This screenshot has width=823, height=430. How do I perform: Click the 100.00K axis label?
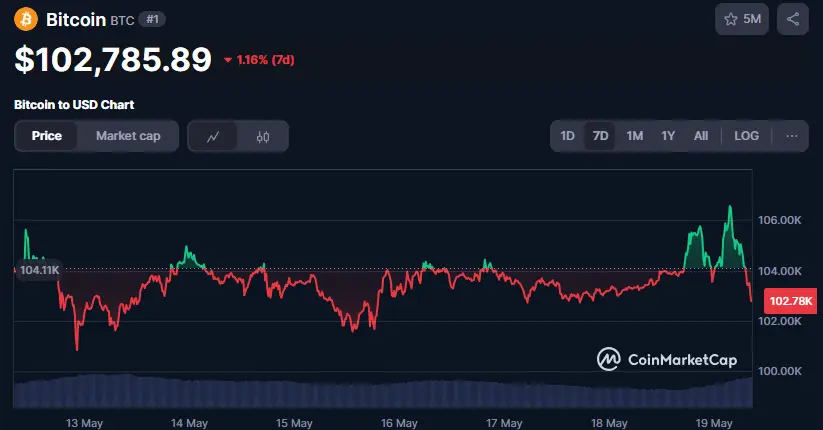pos(779,371)
